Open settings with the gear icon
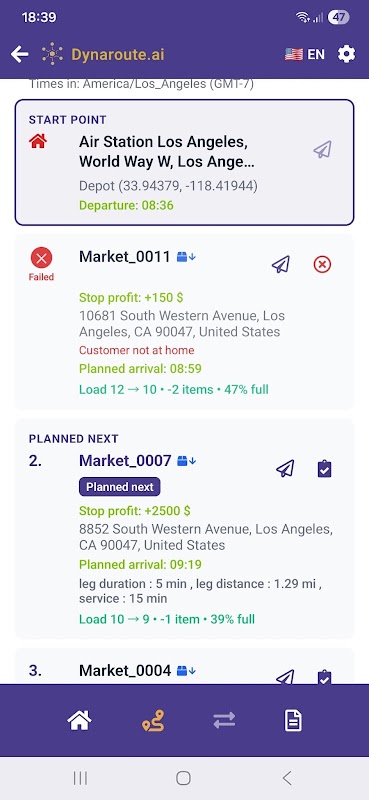 pyautogui.click(x=347, y=54)
